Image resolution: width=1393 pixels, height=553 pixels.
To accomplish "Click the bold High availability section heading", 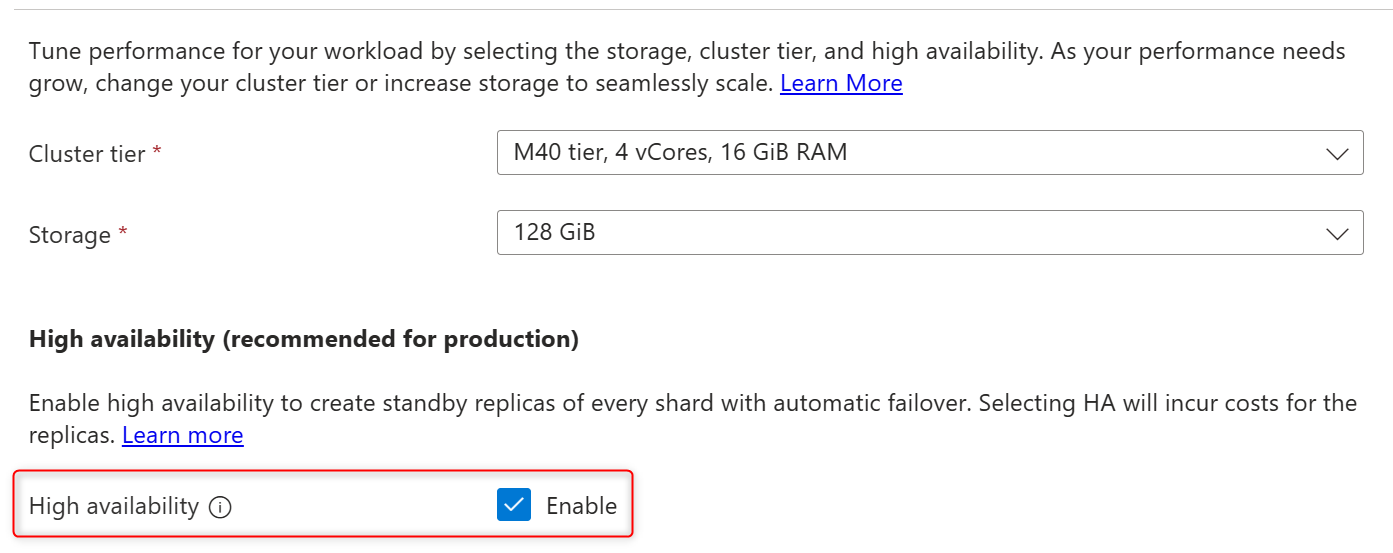I will pyautogui.click(x=120, y=340).
